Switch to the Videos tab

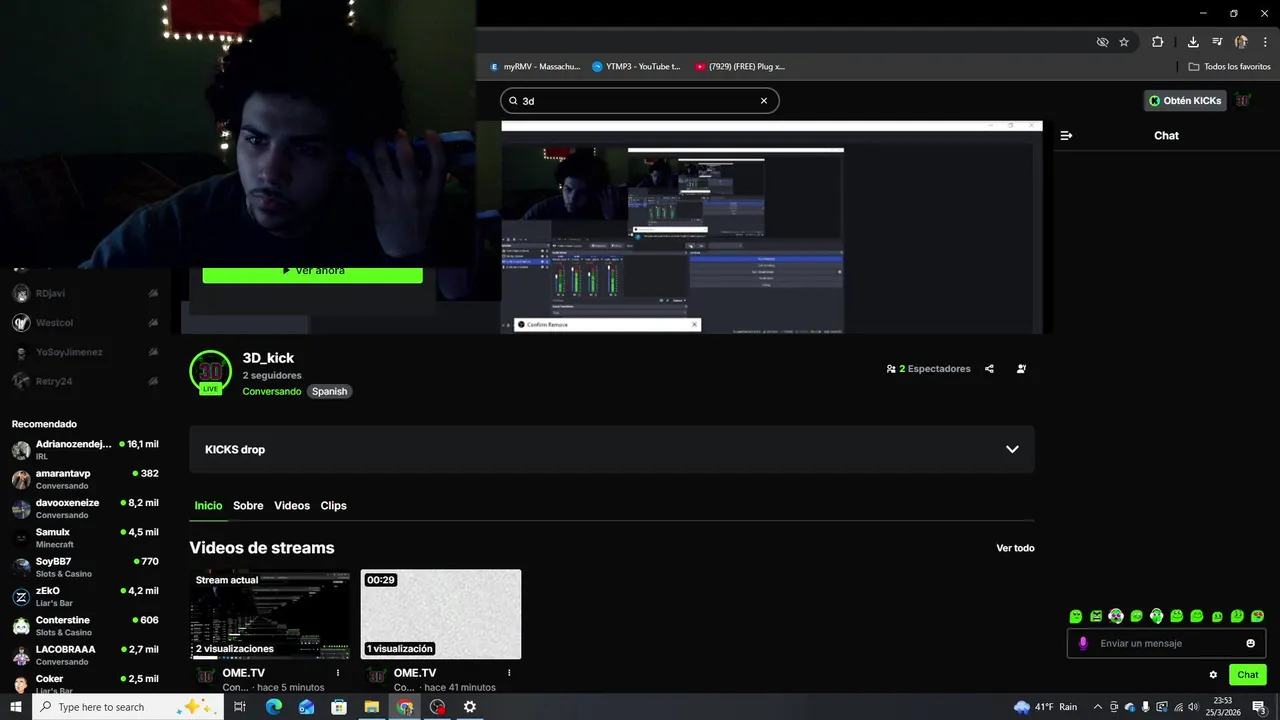click(x=292, y=506)
